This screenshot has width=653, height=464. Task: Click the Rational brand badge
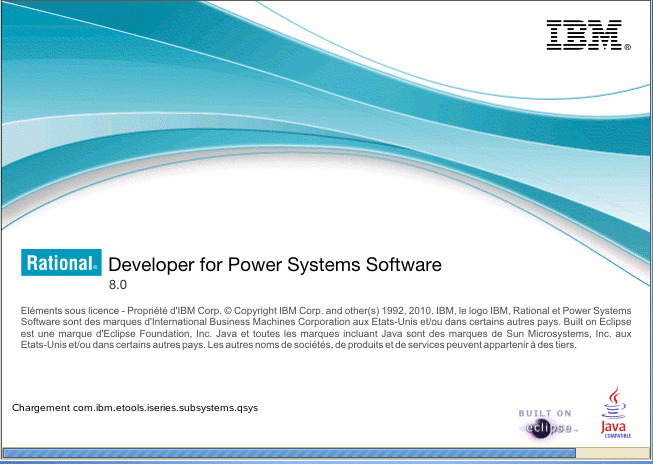(x=61, y=262)
